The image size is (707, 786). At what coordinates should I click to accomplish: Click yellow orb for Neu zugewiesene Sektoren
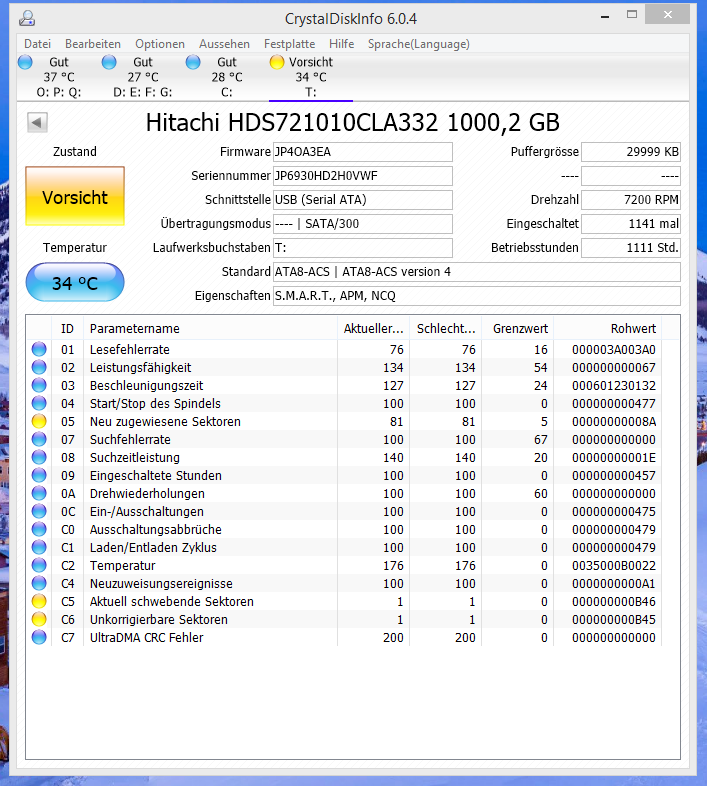tap(39, 422)
